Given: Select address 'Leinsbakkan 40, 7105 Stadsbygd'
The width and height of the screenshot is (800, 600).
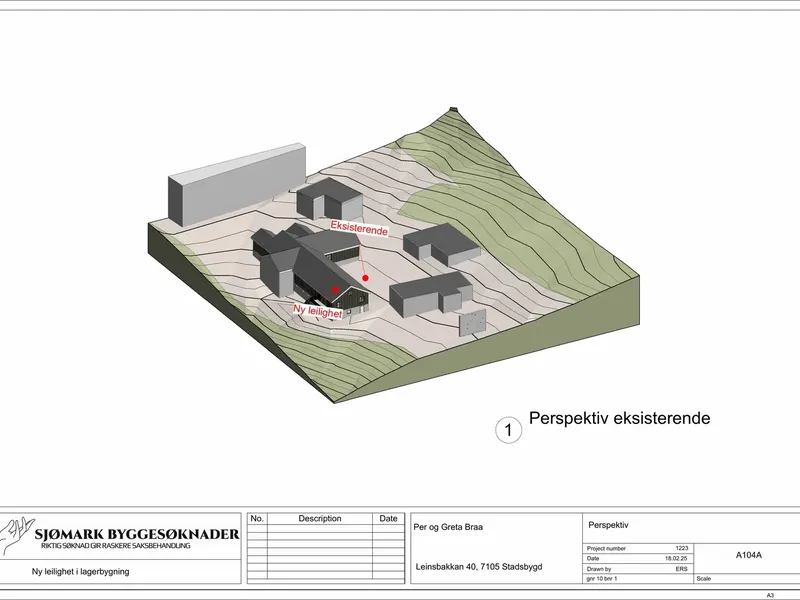Looking at the screenshot, I should pos(479,566).
